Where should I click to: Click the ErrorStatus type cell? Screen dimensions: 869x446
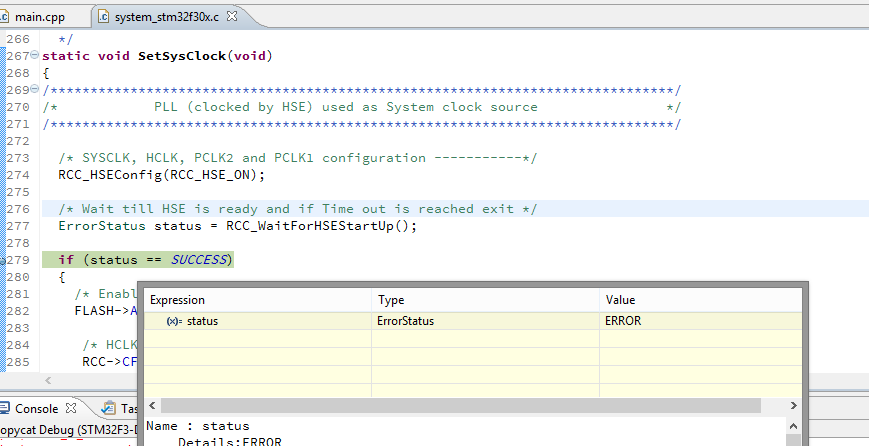click(x=405, y=321)
